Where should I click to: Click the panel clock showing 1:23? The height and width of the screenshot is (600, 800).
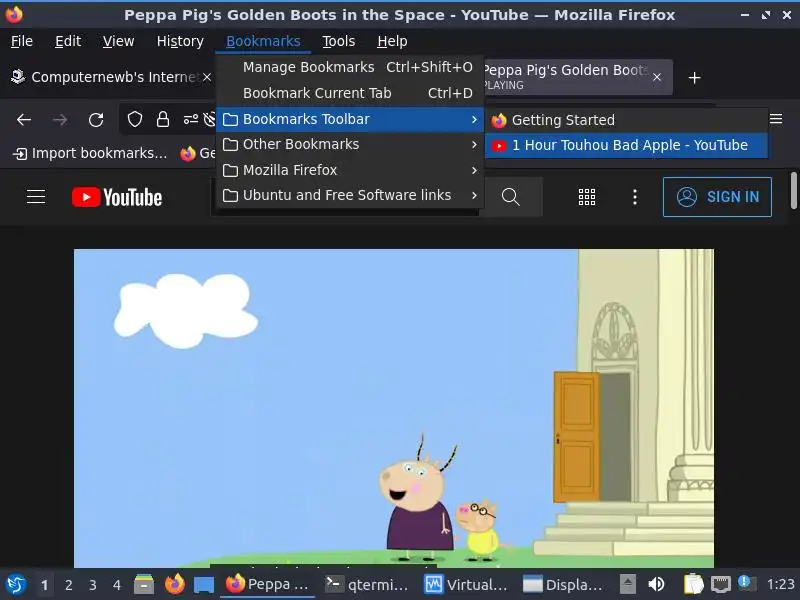(x=781, y=584)
